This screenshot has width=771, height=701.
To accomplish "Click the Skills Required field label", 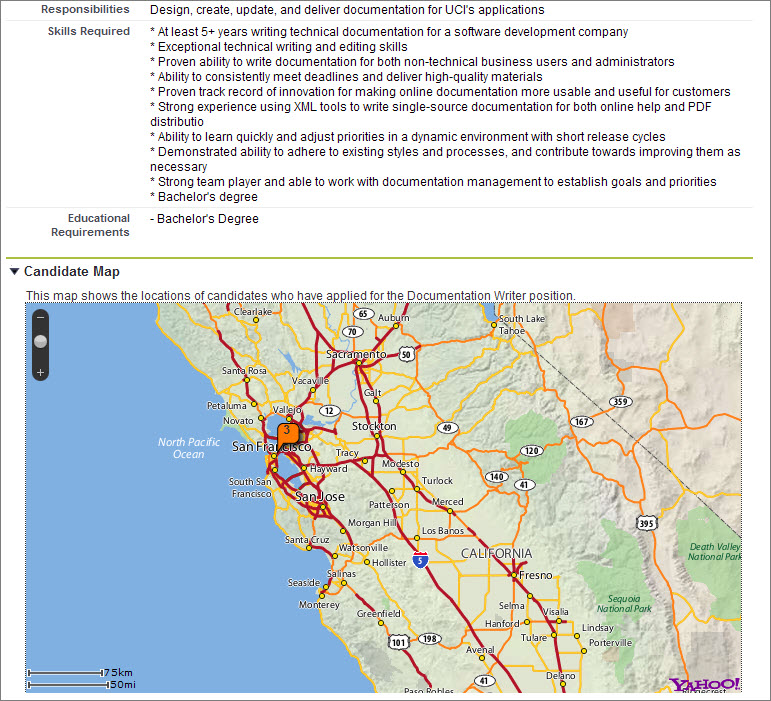I will (x=89, y=31).
